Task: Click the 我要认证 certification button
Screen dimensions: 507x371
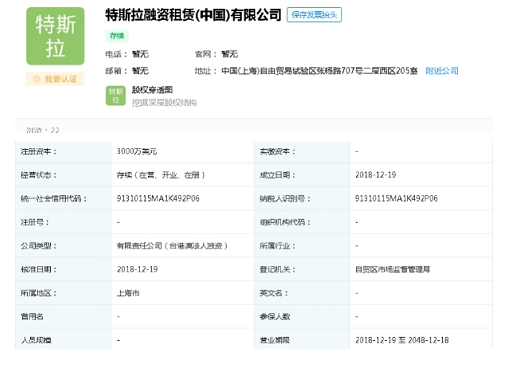Action: click(55, 79)
